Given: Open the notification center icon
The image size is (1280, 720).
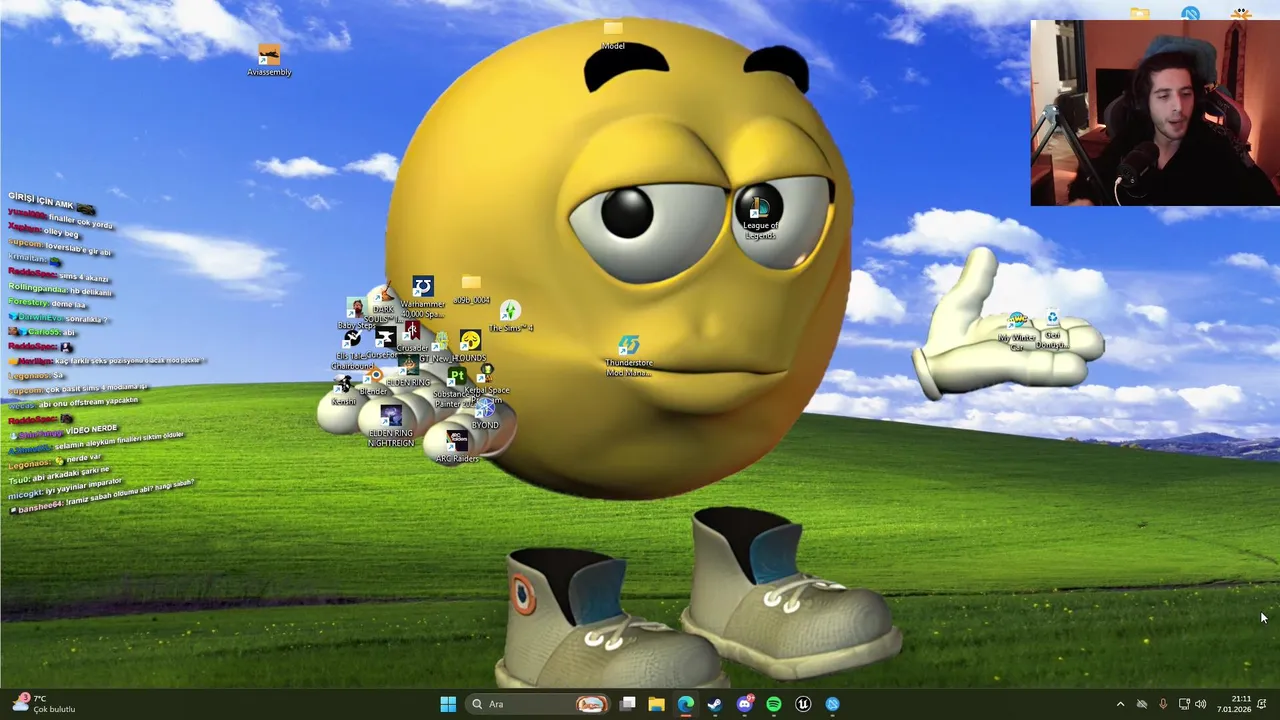Looking at the screenshot, I should 1262,704.
